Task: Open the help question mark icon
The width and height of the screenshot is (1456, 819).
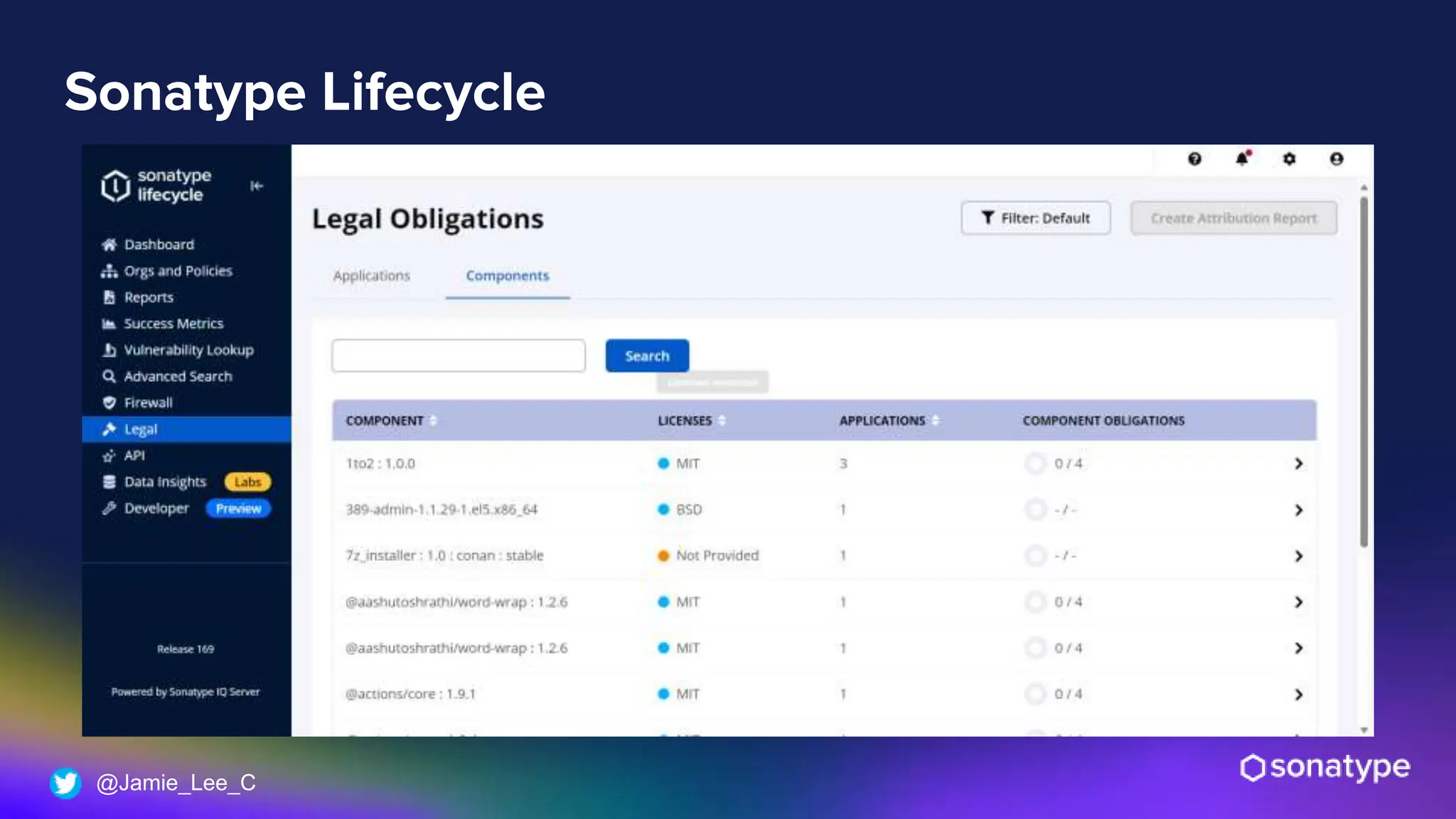Action: [1194, 159]
